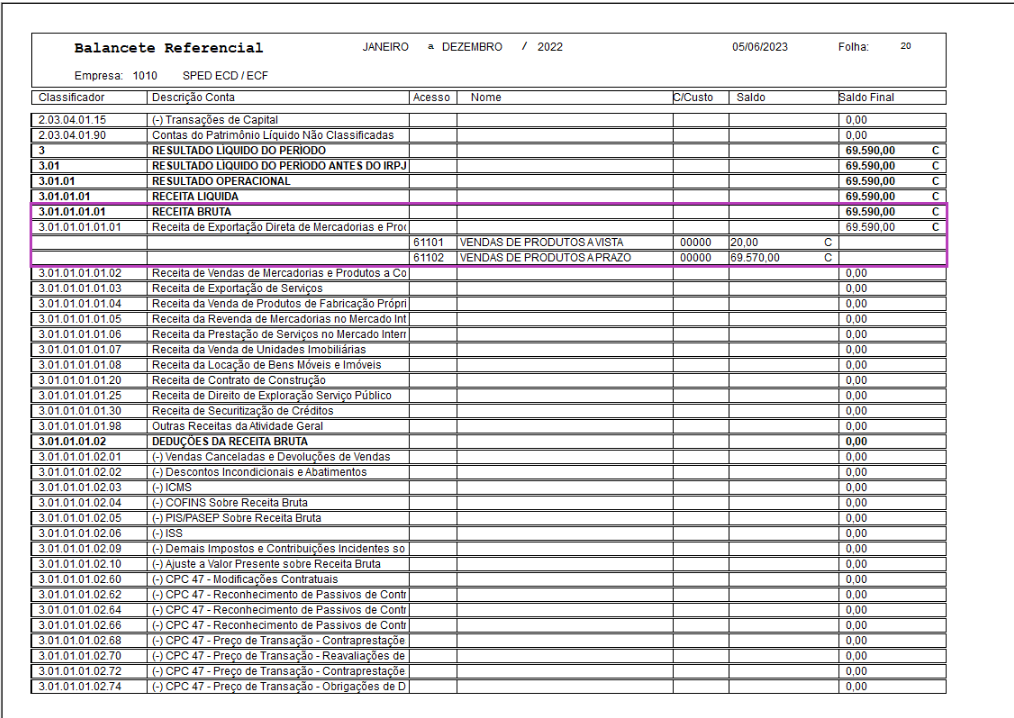The image size is (1014, 718).
Task: Click '(-) Ajuste a Valor Presente sobre Receita Bruta'
Action: coord(266,564)
